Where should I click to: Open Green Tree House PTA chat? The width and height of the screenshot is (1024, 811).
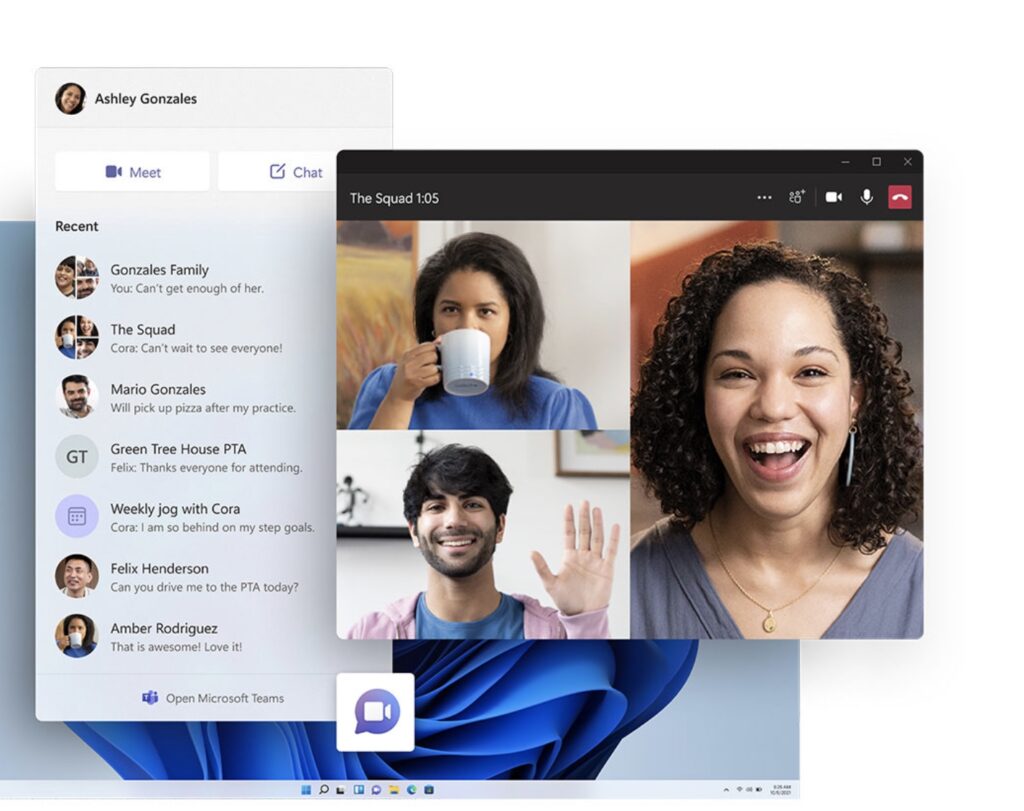coord(186,458)
